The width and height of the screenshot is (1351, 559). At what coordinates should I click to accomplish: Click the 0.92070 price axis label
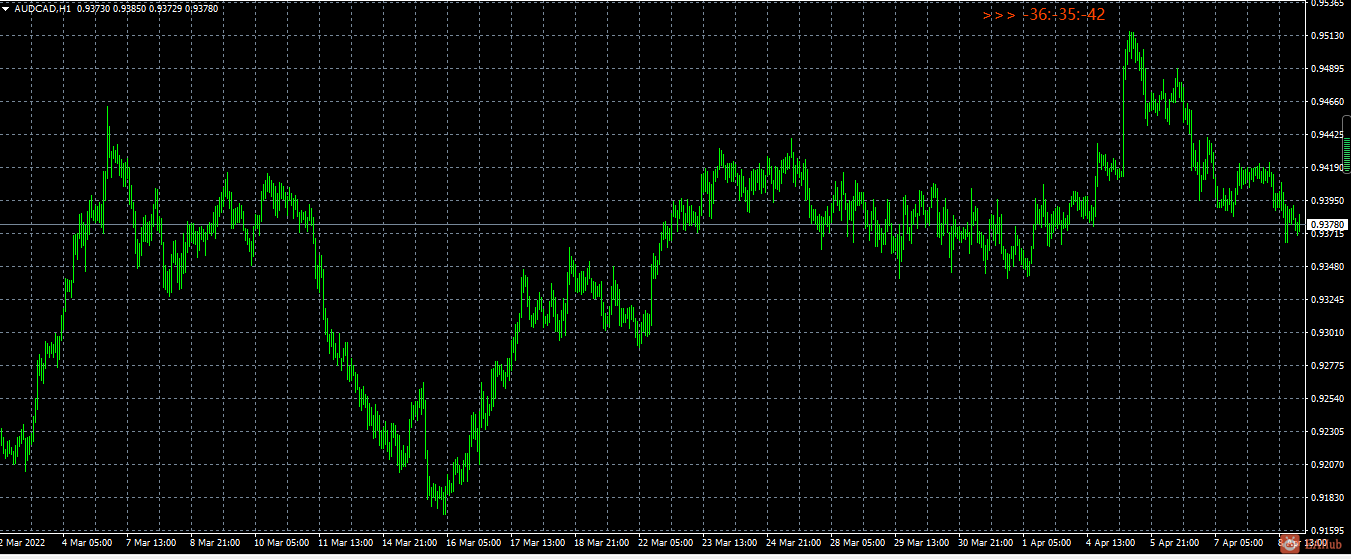click(x=1327, y=465)
